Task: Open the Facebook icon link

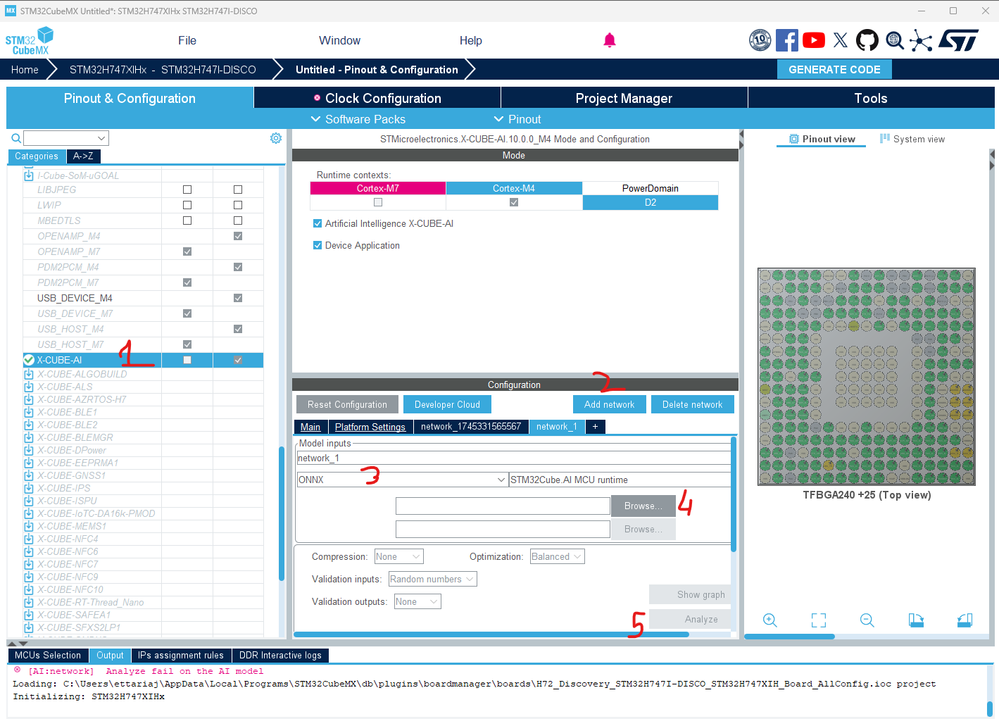Action: coord(787,40)
